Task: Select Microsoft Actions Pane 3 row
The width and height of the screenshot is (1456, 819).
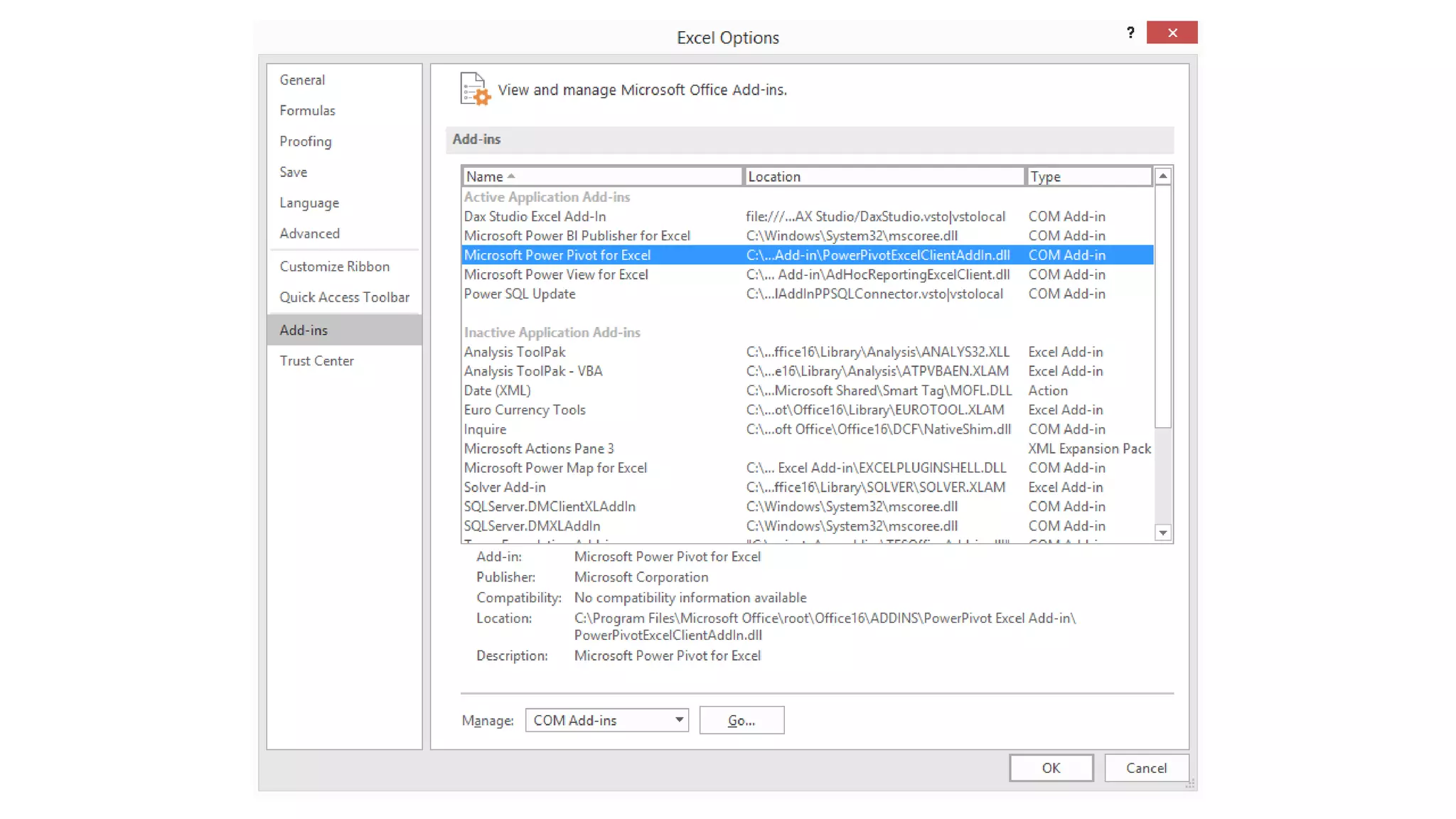Action: tap(807, 449)
